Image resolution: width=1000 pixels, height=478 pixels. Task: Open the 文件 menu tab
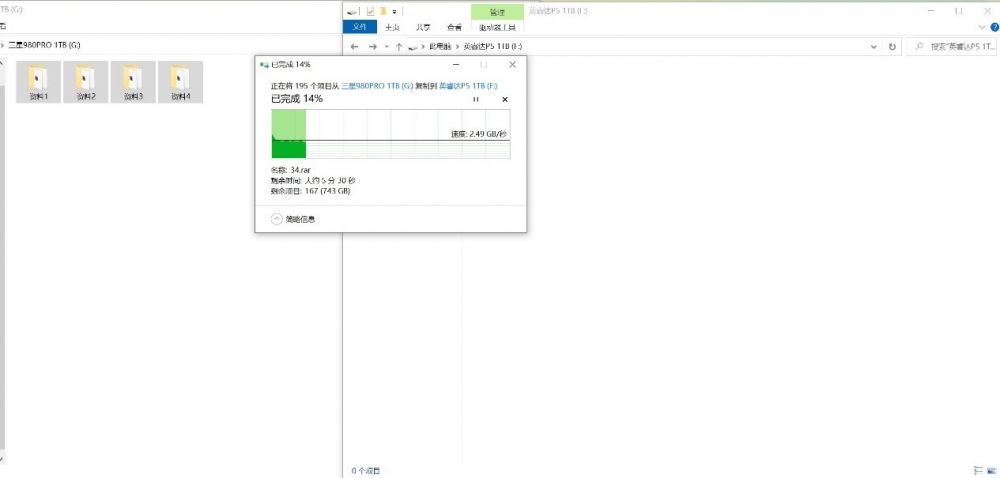coord(360,27)
